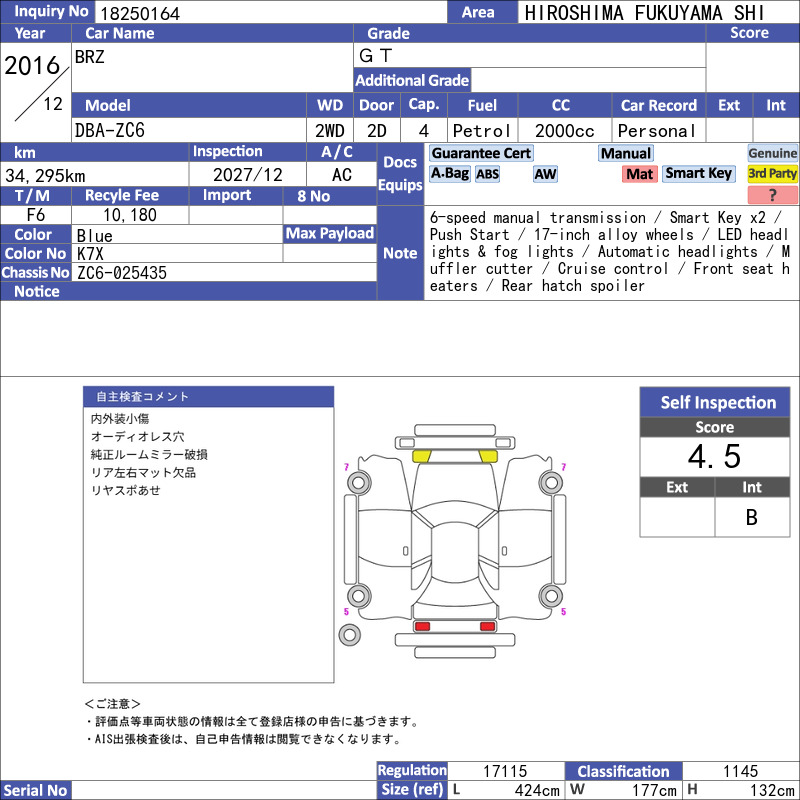Click the spare tire icon below the diagram

(x=349, y=635)
